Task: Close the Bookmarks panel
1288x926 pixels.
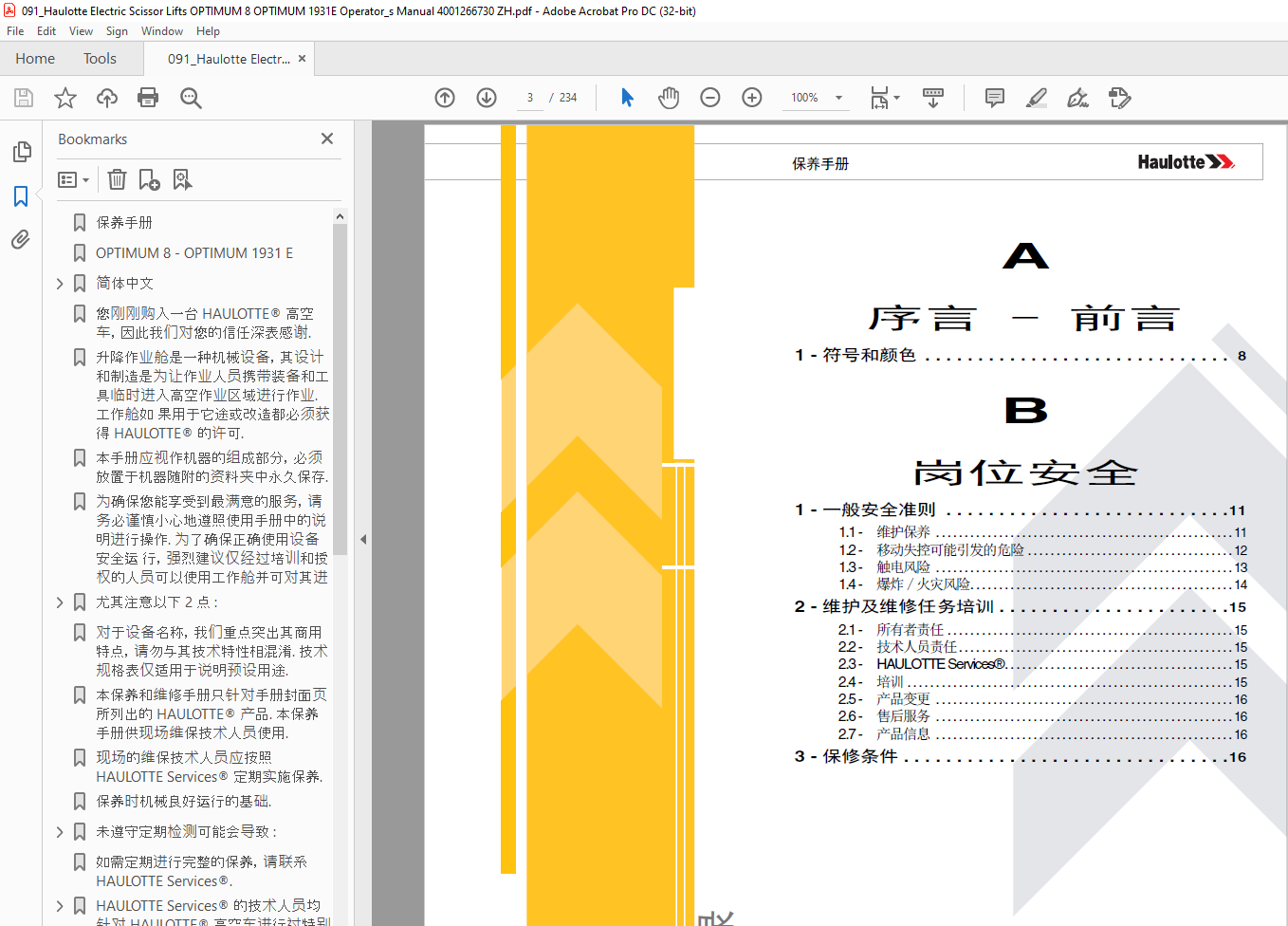Action: [x=327, y=139]
